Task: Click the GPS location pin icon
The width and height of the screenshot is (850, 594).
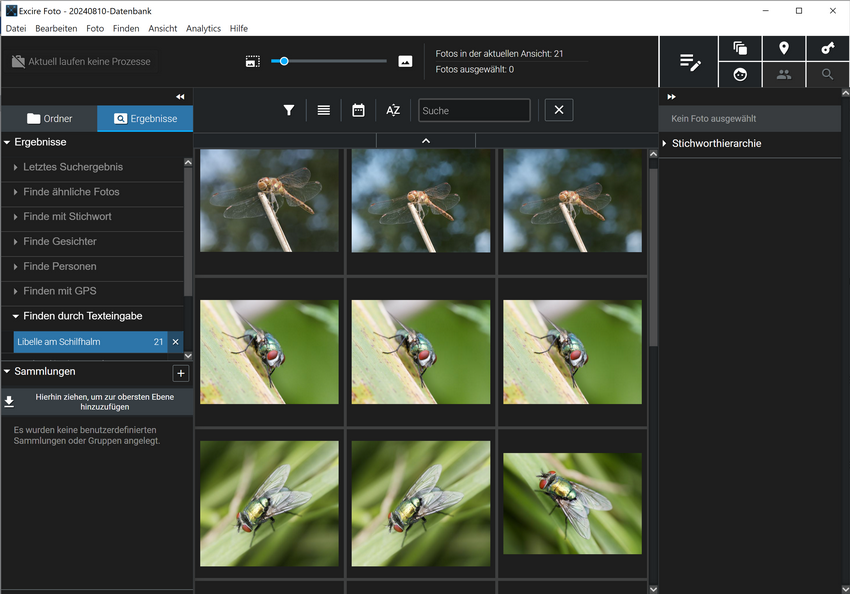Action: pos(784,48)
